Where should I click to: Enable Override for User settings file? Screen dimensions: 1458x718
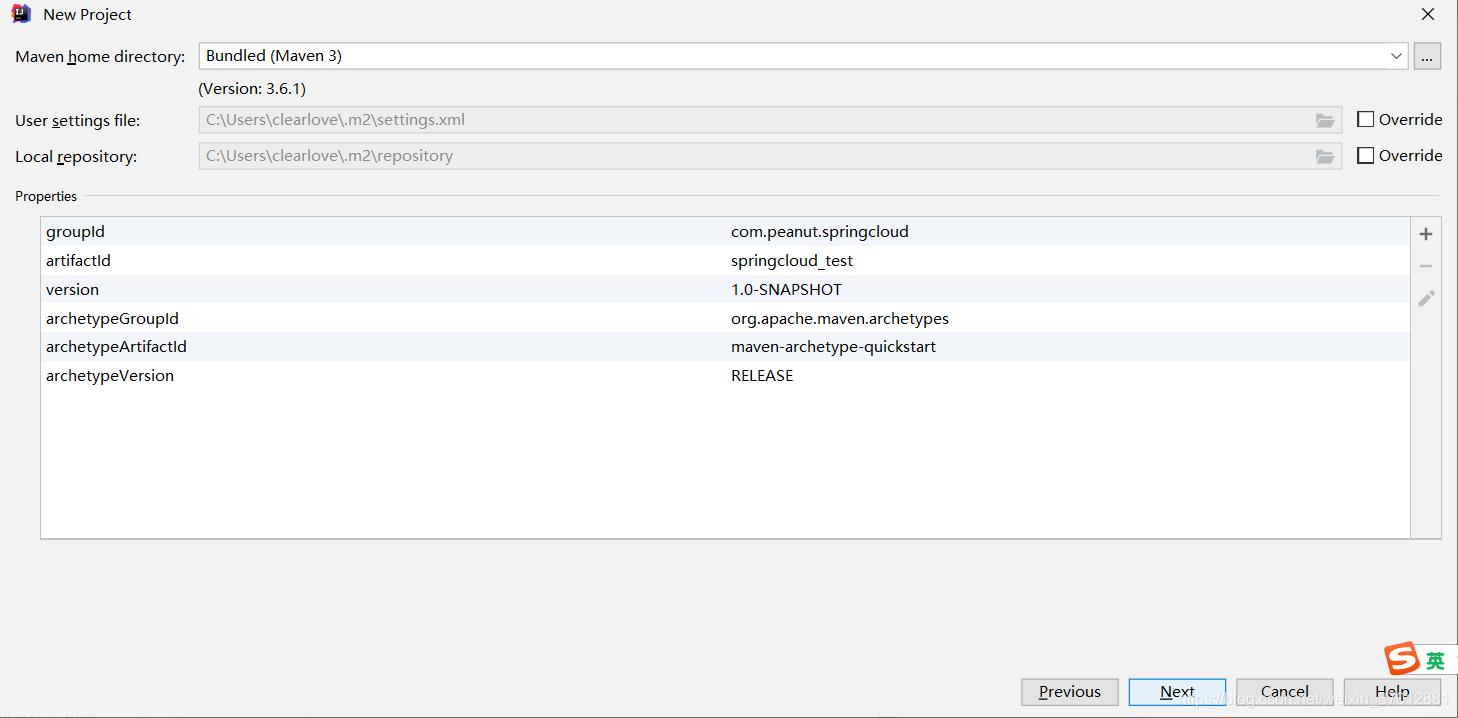point(1365,119)
